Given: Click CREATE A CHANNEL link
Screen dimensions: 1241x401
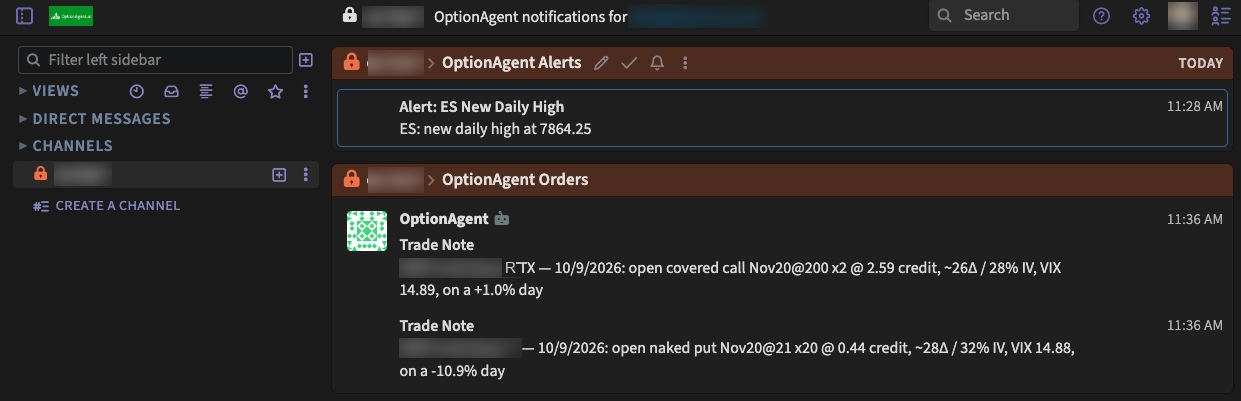Looking at the screenshot, I should (x=107, y=206).
